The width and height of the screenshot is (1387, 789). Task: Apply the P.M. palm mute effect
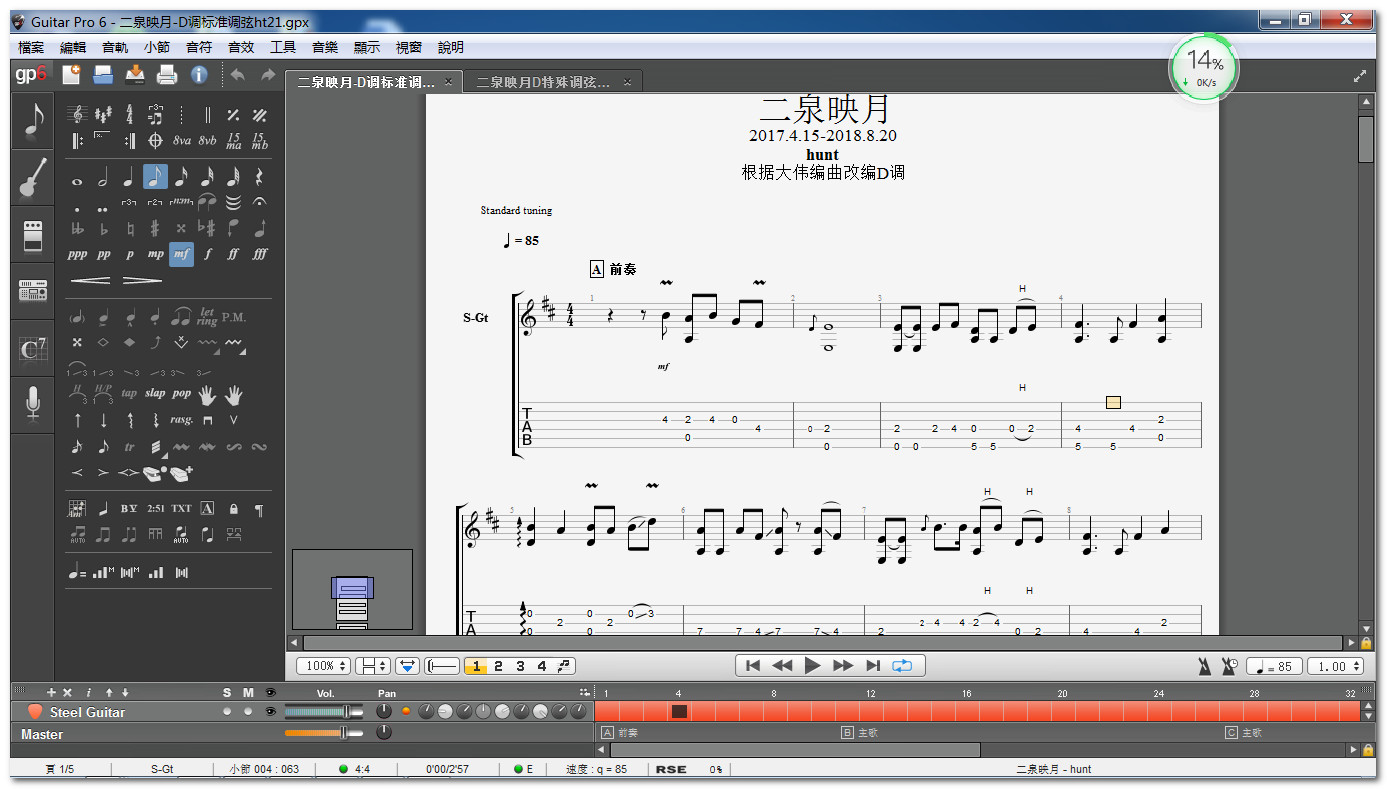coord(234,317)
